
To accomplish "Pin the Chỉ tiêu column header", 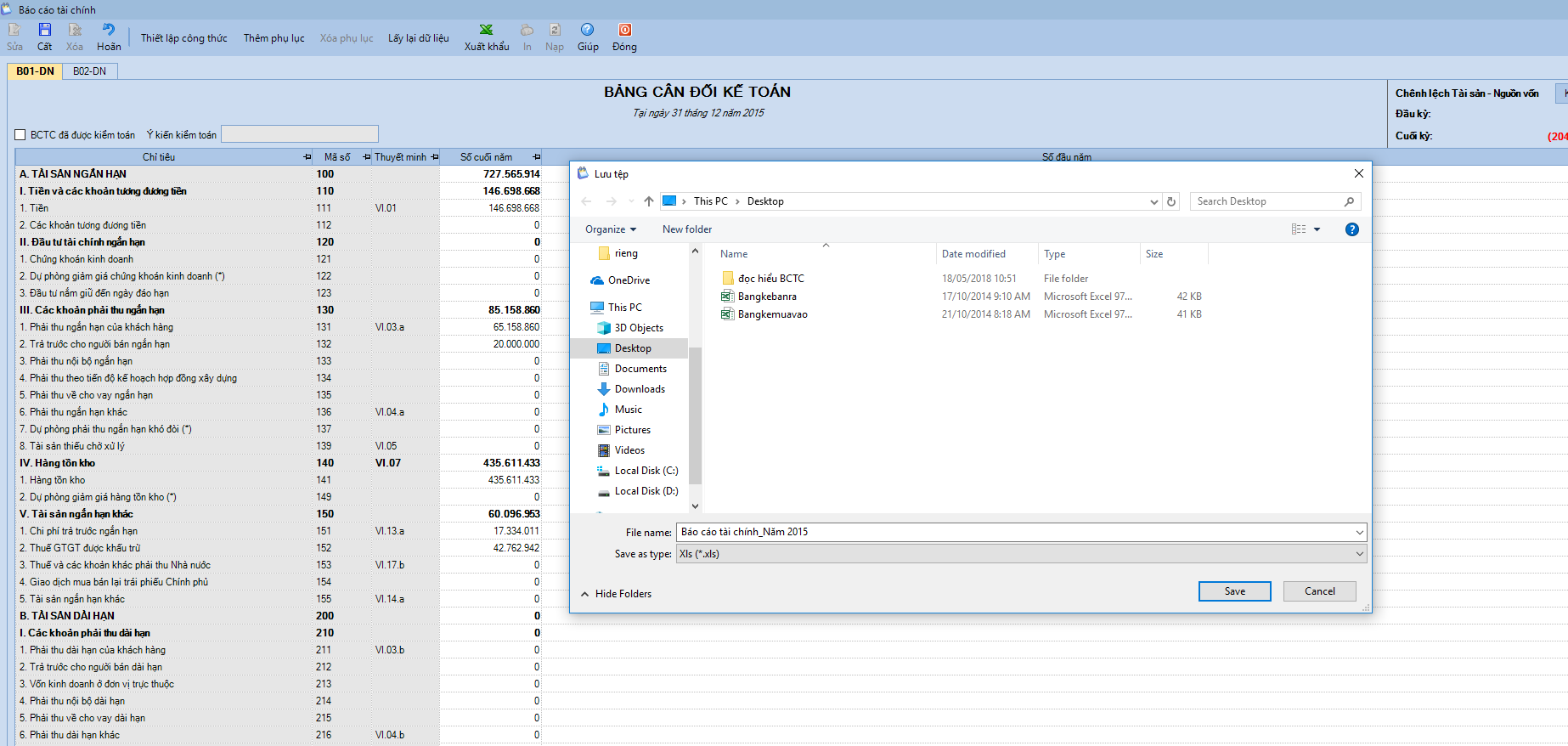I will tap(307, 157).
